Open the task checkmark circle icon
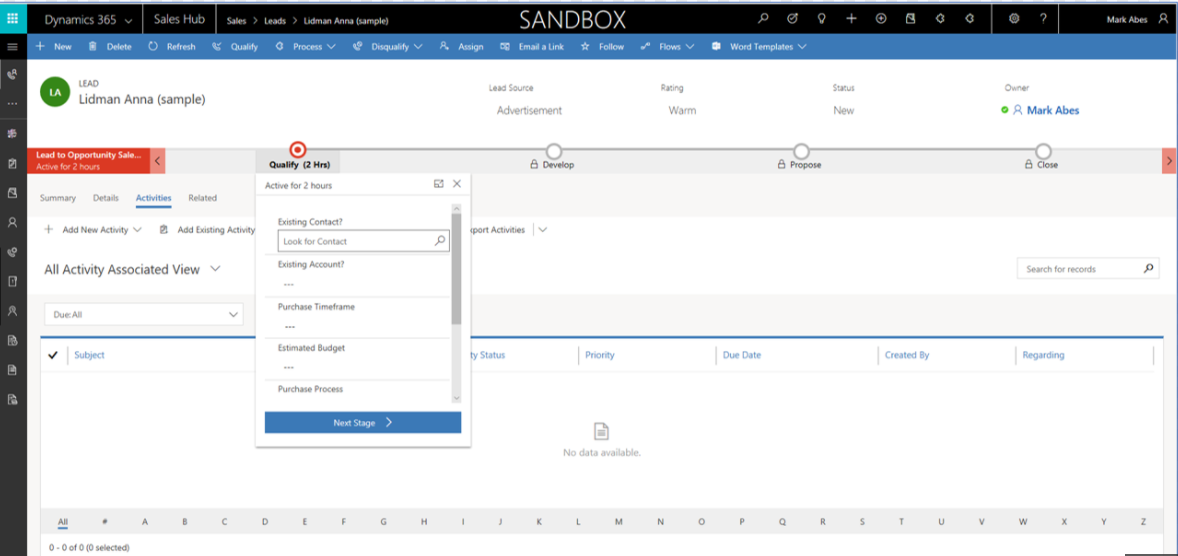Viewport: 1178px width, 556px height. pos(793,20)
